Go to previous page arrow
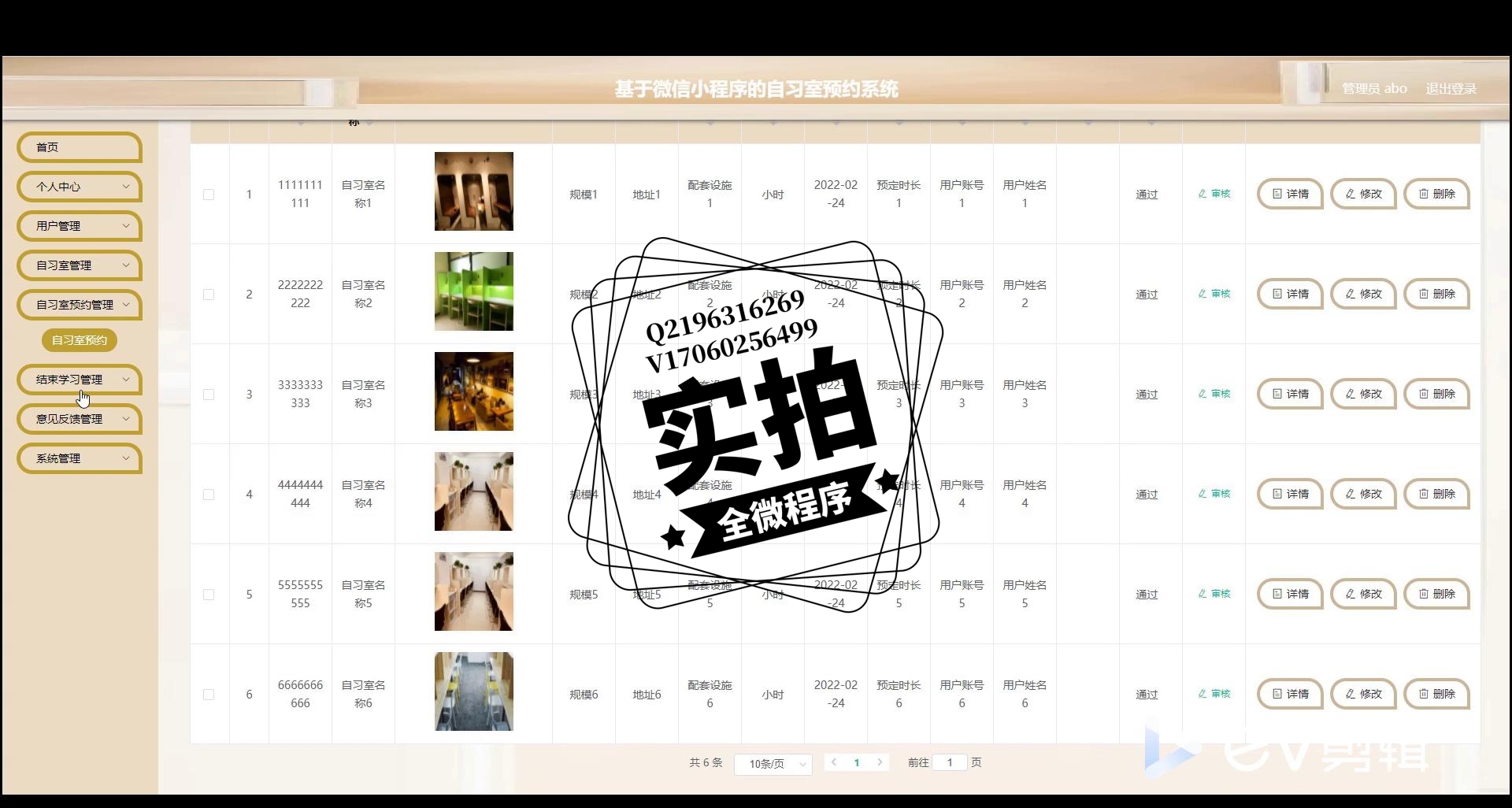Screen dimensions: 1512x808 tap(834, 762)
